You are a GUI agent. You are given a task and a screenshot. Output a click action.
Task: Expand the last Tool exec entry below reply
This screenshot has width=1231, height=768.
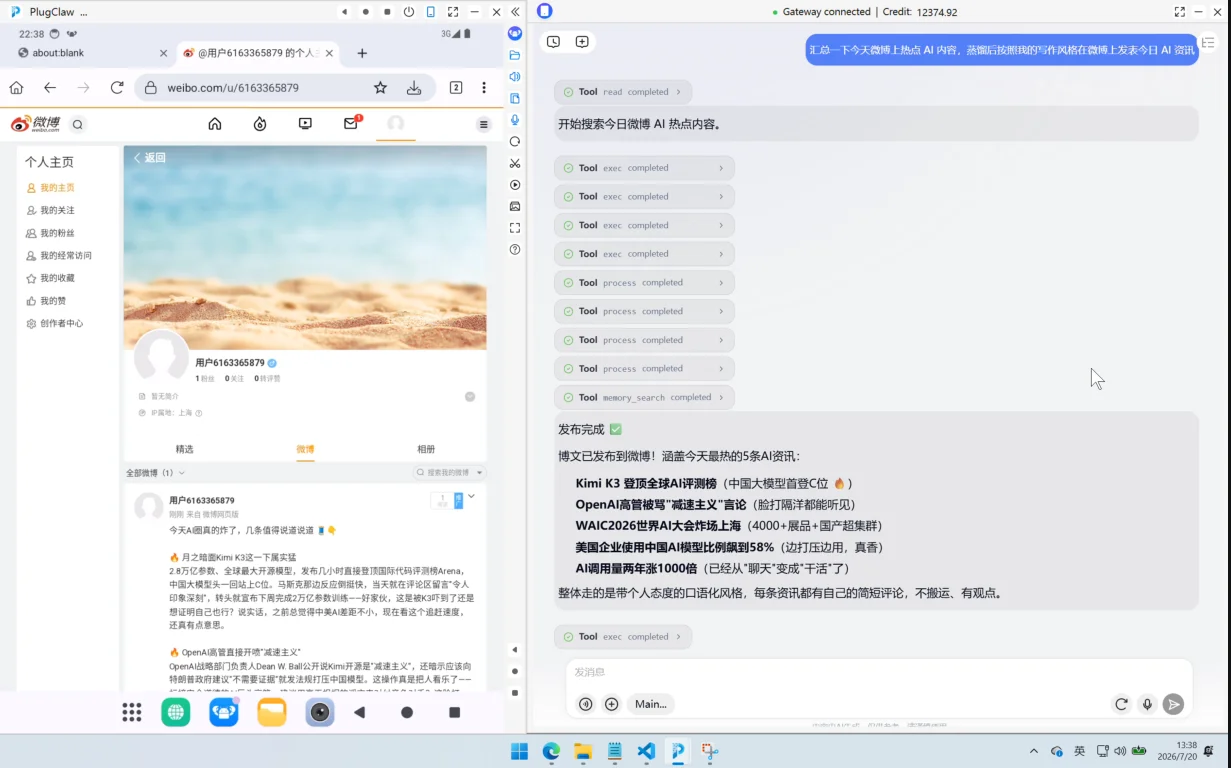623,636
